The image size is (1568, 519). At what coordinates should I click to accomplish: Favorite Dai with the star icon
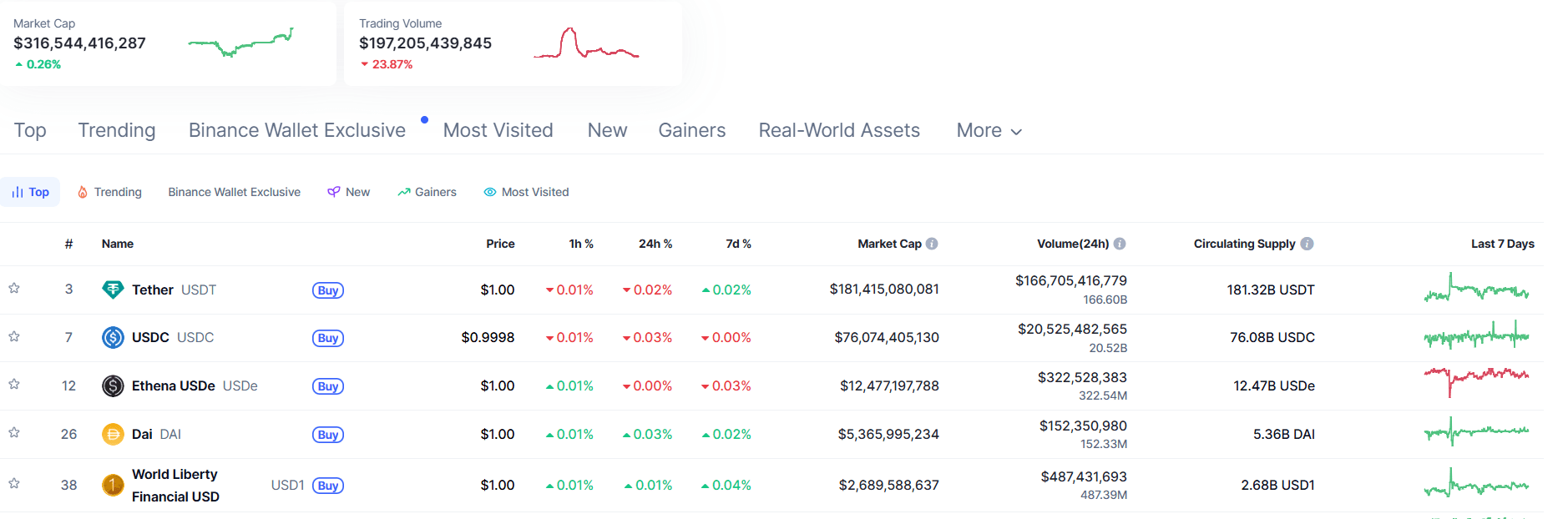pos(14,433)
